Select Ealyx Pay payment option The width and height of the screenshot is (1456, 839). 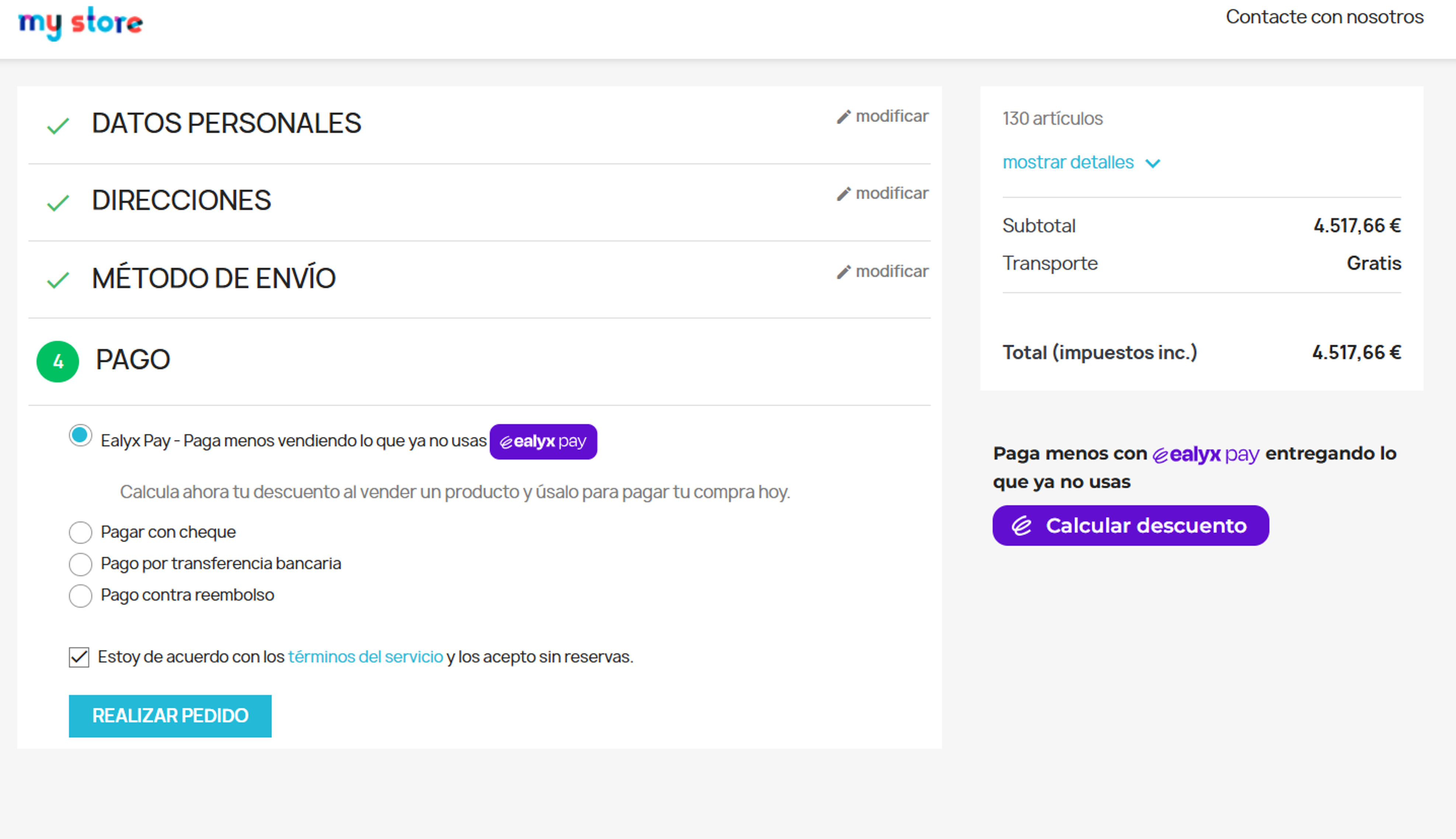(x=81, y=436)
